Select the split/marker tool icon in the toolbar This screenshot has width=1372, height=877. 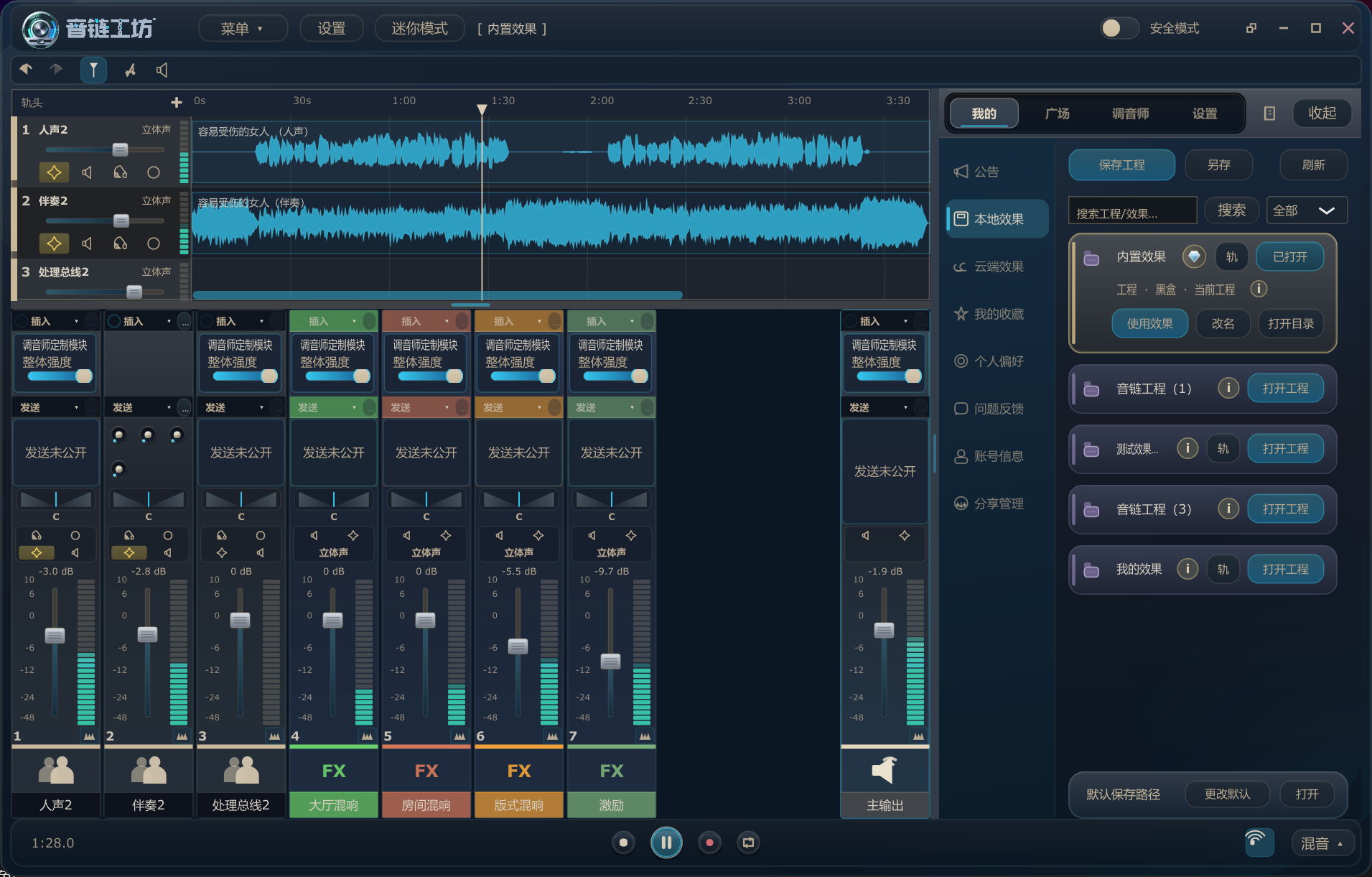93,70
